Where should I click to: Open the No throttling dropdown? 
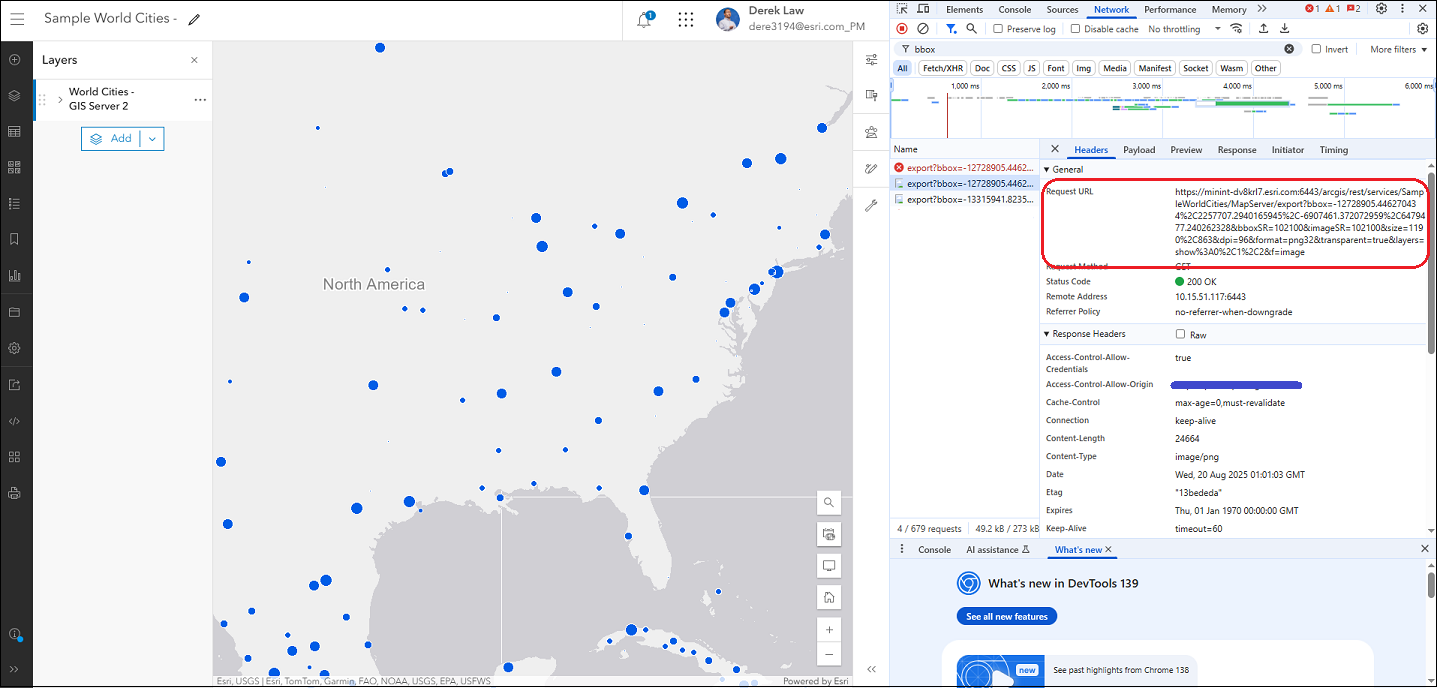pos(1184,29)
